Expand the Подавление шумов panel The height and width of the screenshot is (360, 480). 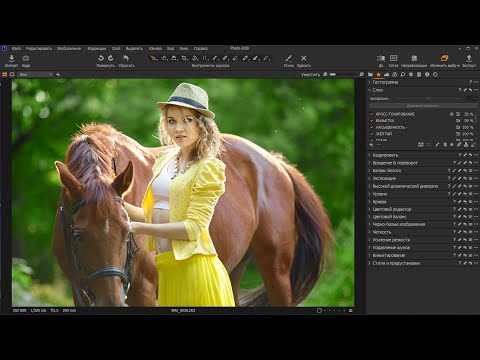369,248
